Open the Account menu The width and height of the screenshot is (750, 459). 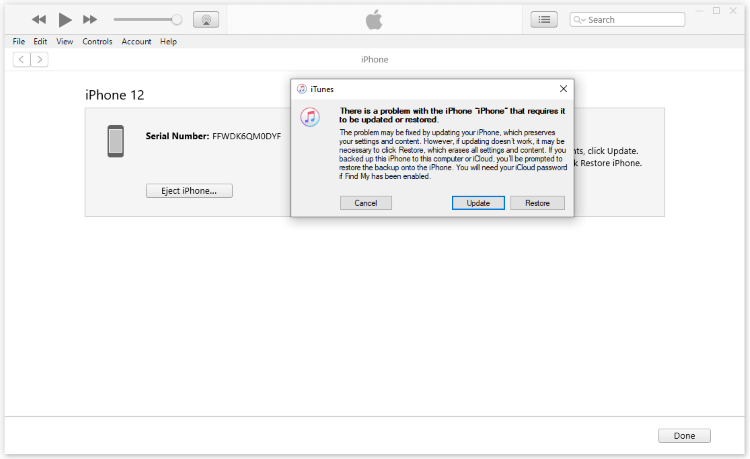136,42
